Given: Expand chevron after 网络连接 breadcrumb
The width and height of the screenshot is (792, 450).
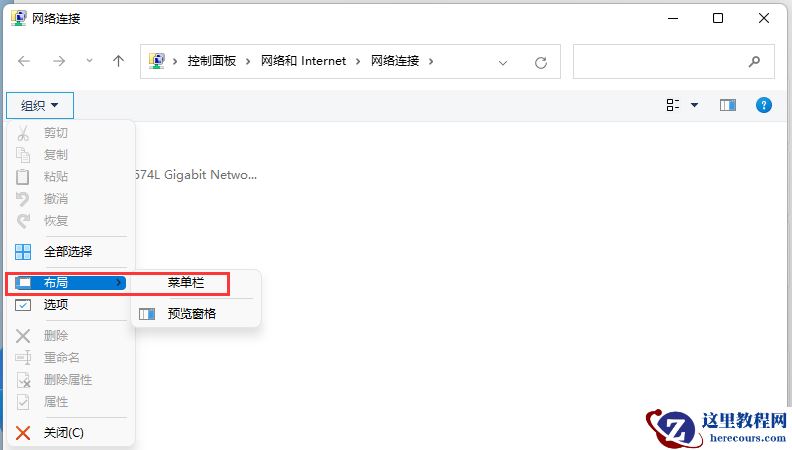Looking at the screenshot, I should [431, 62].
